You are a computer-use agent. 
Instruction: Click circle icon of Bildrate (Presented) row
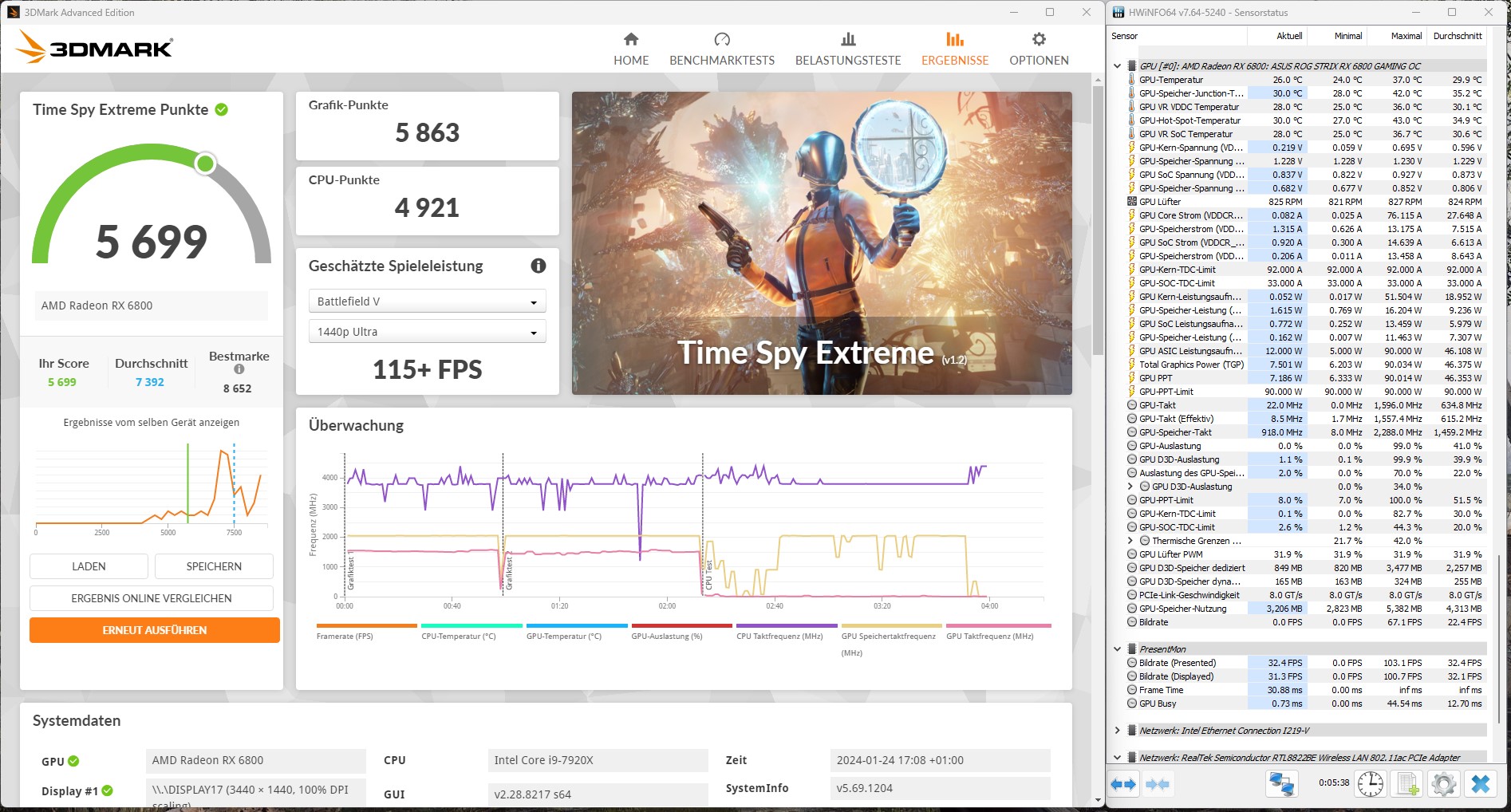coord(1131,663)
